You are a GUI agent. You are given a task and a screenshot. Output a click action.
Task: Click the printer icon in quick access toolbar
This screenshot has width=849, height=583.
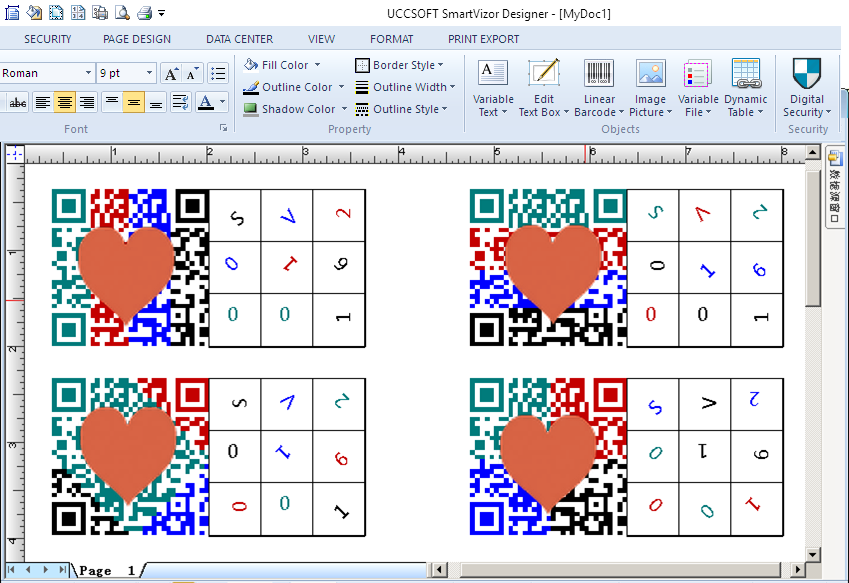(145, 12)
